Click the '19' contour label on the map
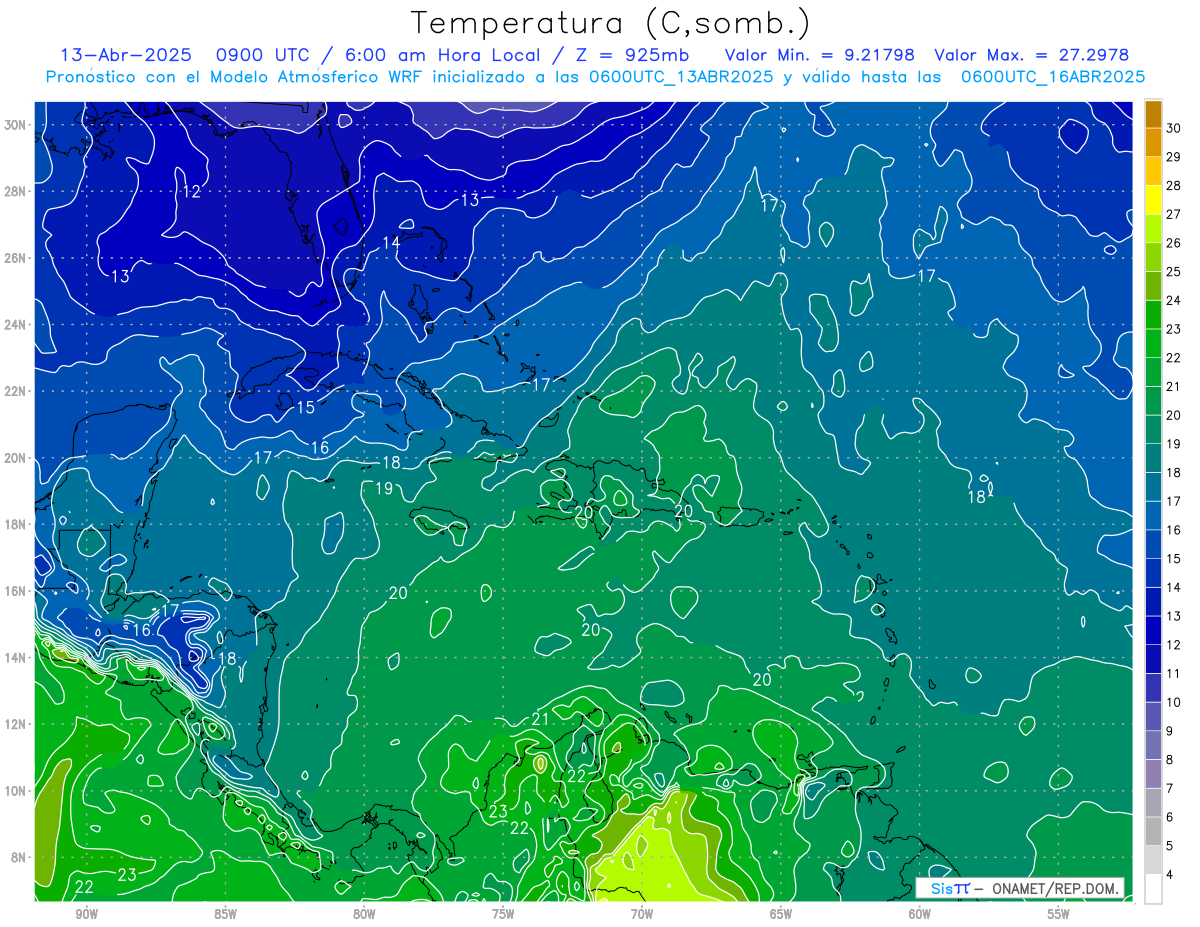 384,488
